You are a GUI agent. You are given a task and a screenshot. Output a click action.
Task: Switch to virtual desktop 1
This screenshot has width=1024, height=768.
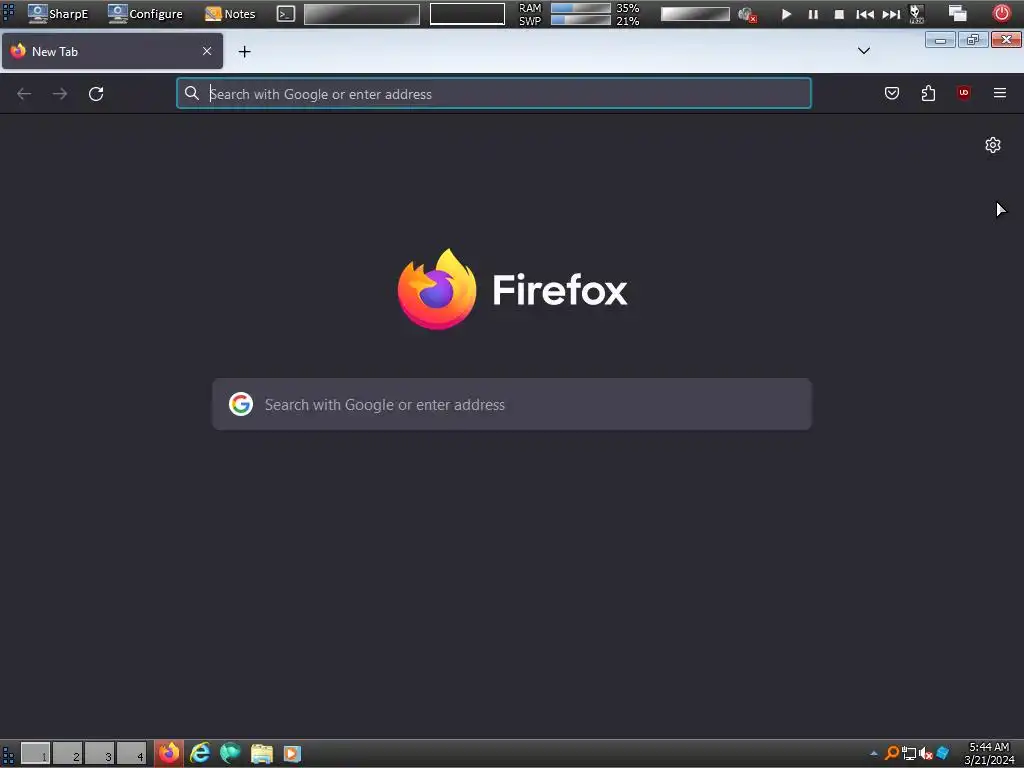35,754
